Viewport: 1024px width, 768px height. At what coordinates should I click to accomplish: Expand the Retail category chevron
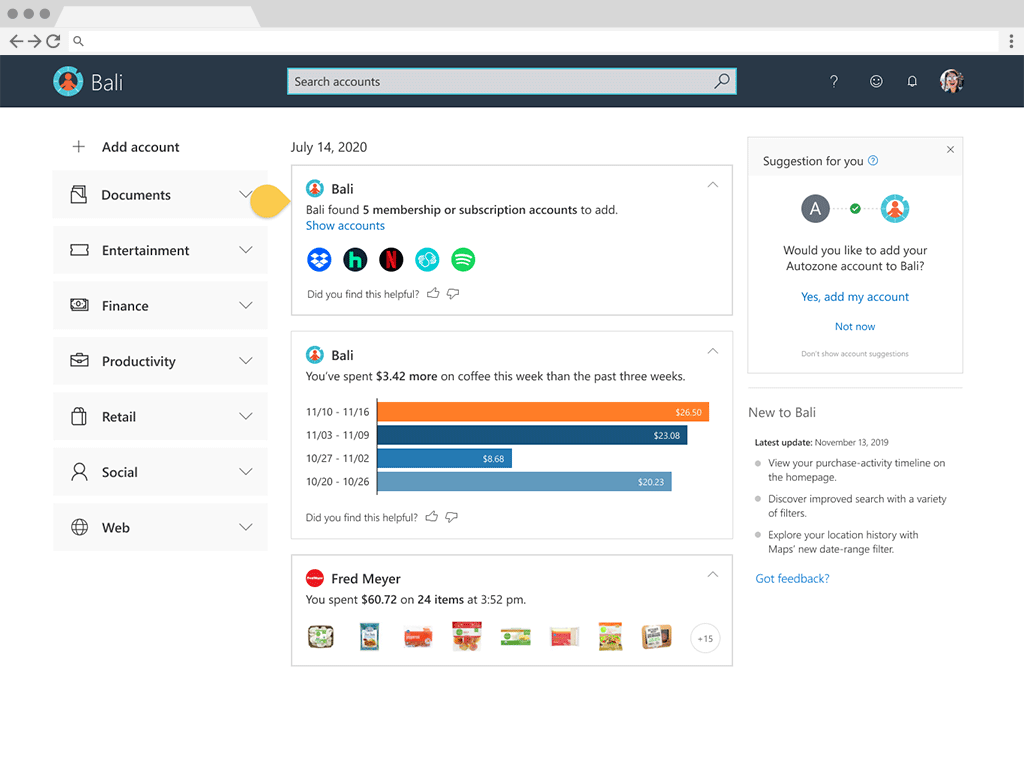click(x=246, y=417)
